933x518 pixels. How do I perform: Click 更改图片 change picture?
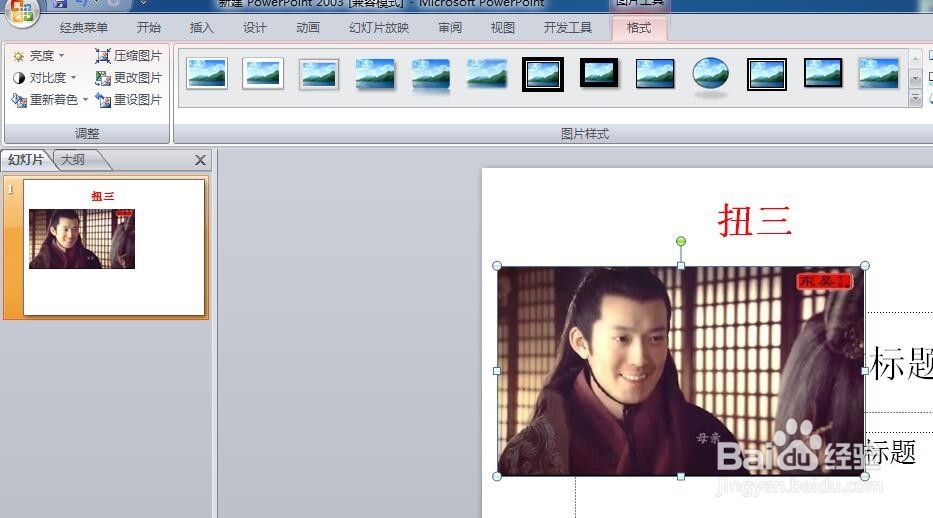[129, 78]
